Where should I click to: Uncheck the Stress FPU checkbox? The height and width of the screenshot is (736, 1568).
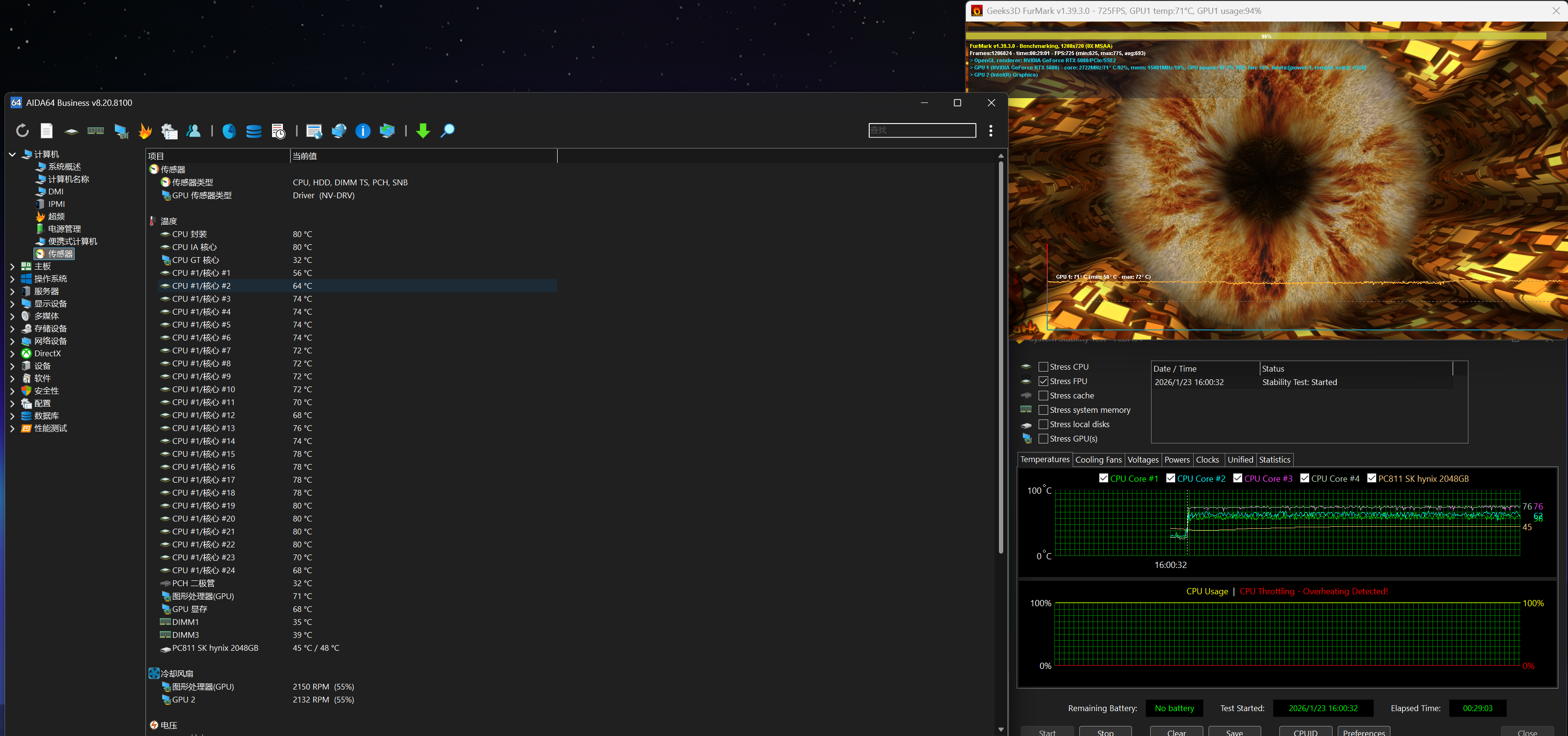click(1043, 381)
